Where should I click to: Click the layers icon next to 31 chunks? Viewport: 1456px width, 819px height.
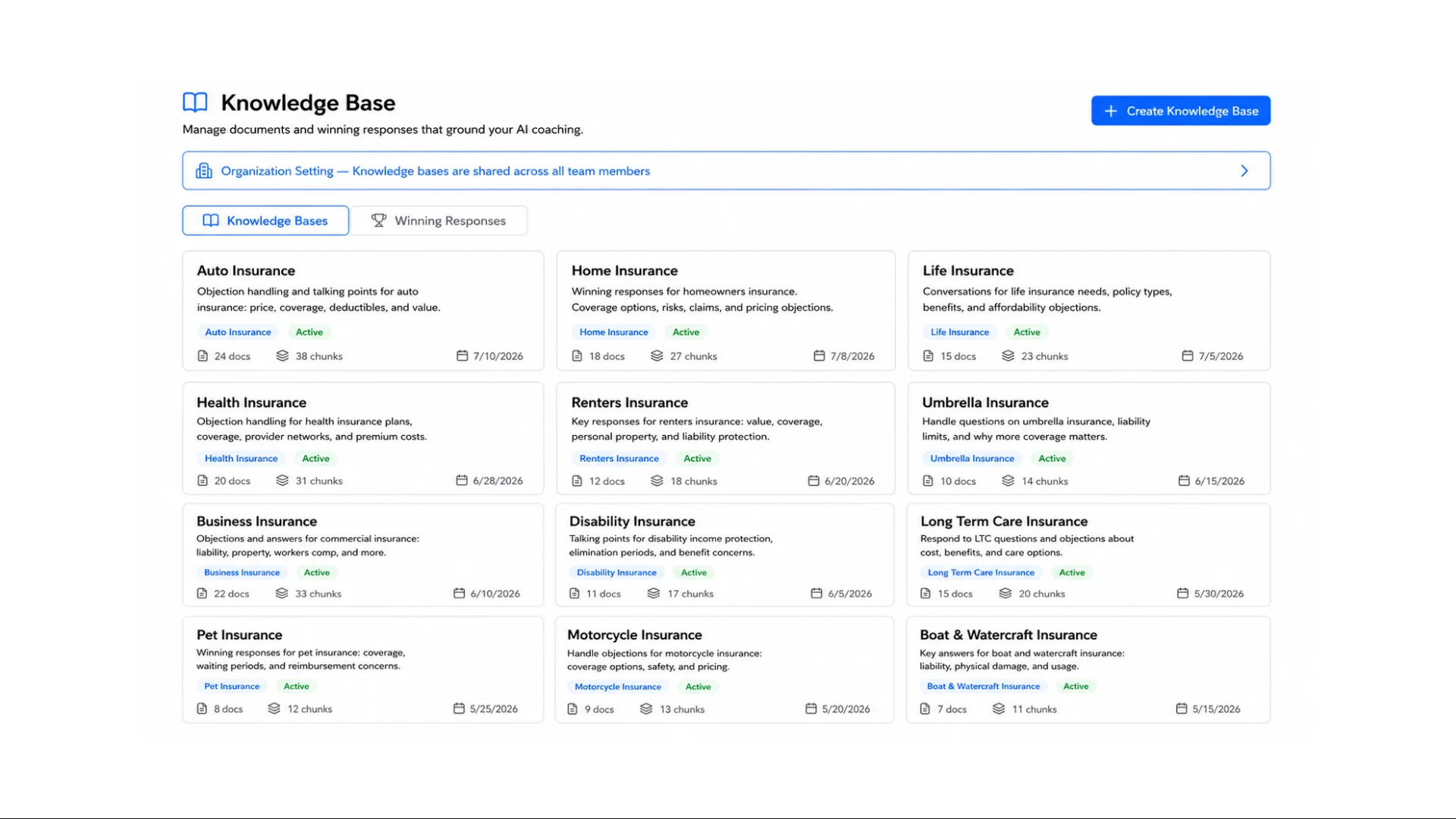282,480
